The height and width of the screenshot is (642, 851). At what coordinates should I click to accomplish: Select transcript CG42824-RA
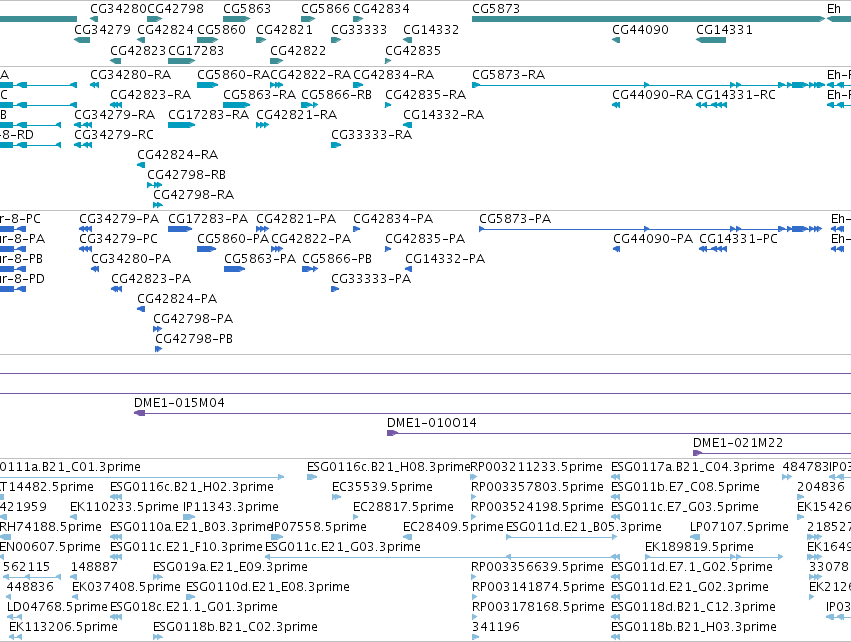tap(177, 155)
